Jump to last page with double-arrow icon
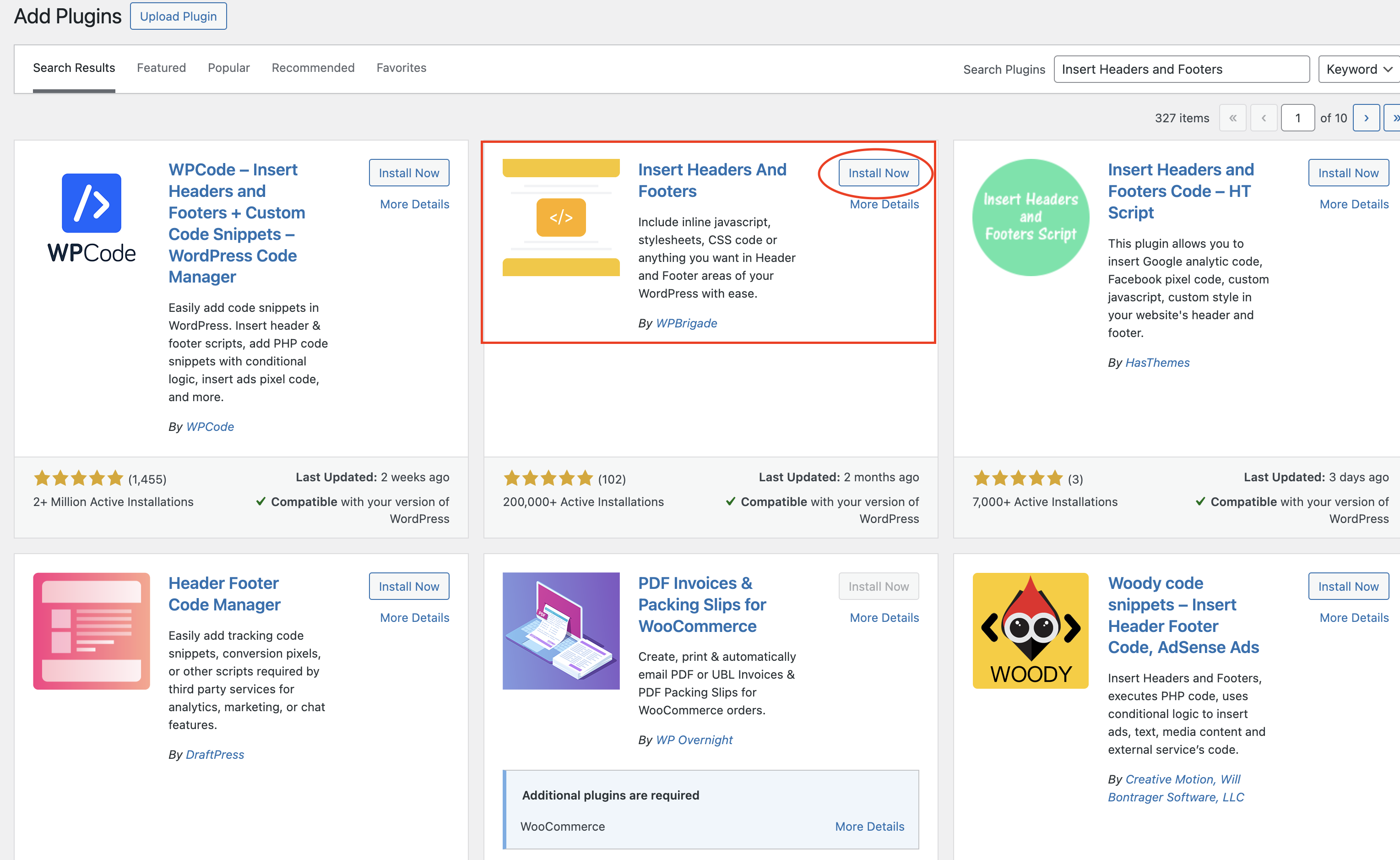1400x860 pixels. click(1395, 118)
